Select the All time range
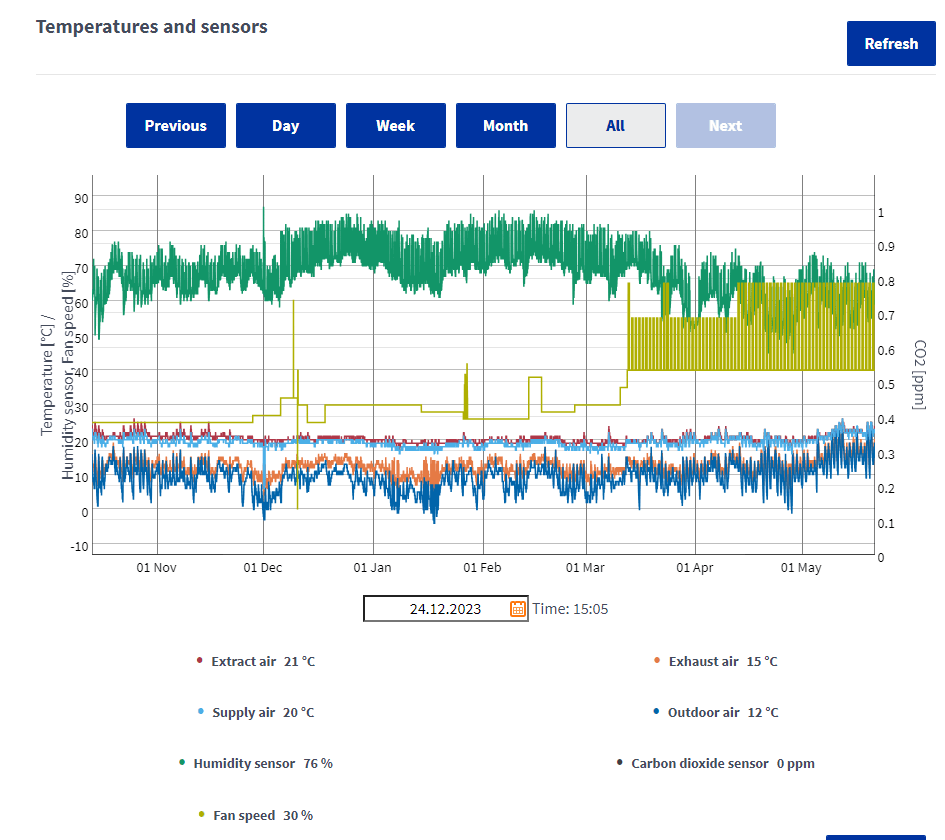The image size is (945, 840). (x=615, y=126)
